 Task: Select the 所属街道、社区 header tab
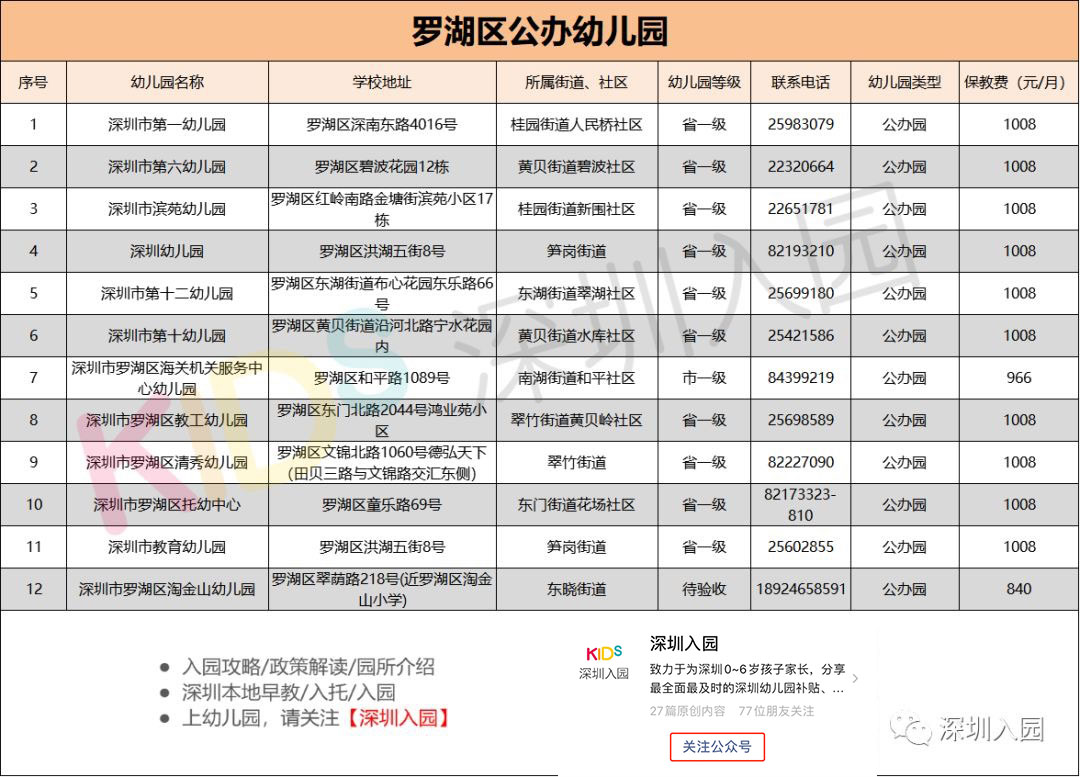[x=578, y=82]
